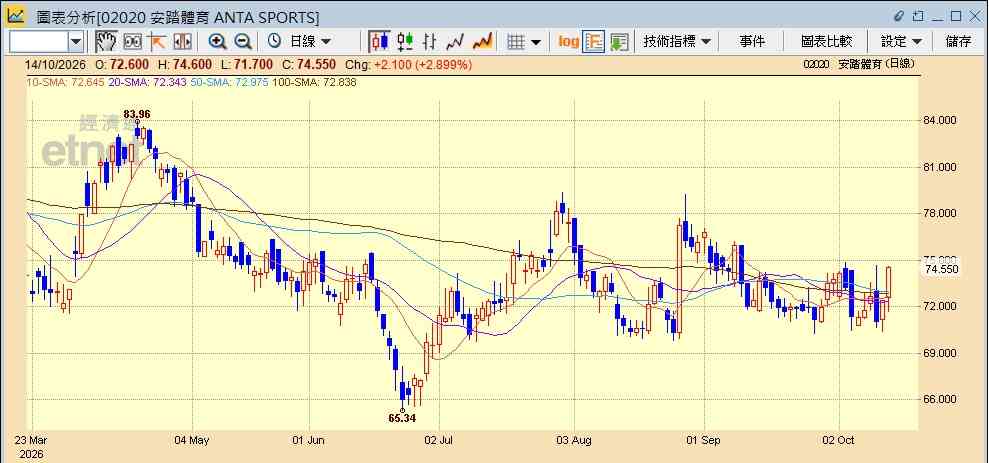Click the green download arrow icon
Viewport: 989px width, 463px height.
619,42
